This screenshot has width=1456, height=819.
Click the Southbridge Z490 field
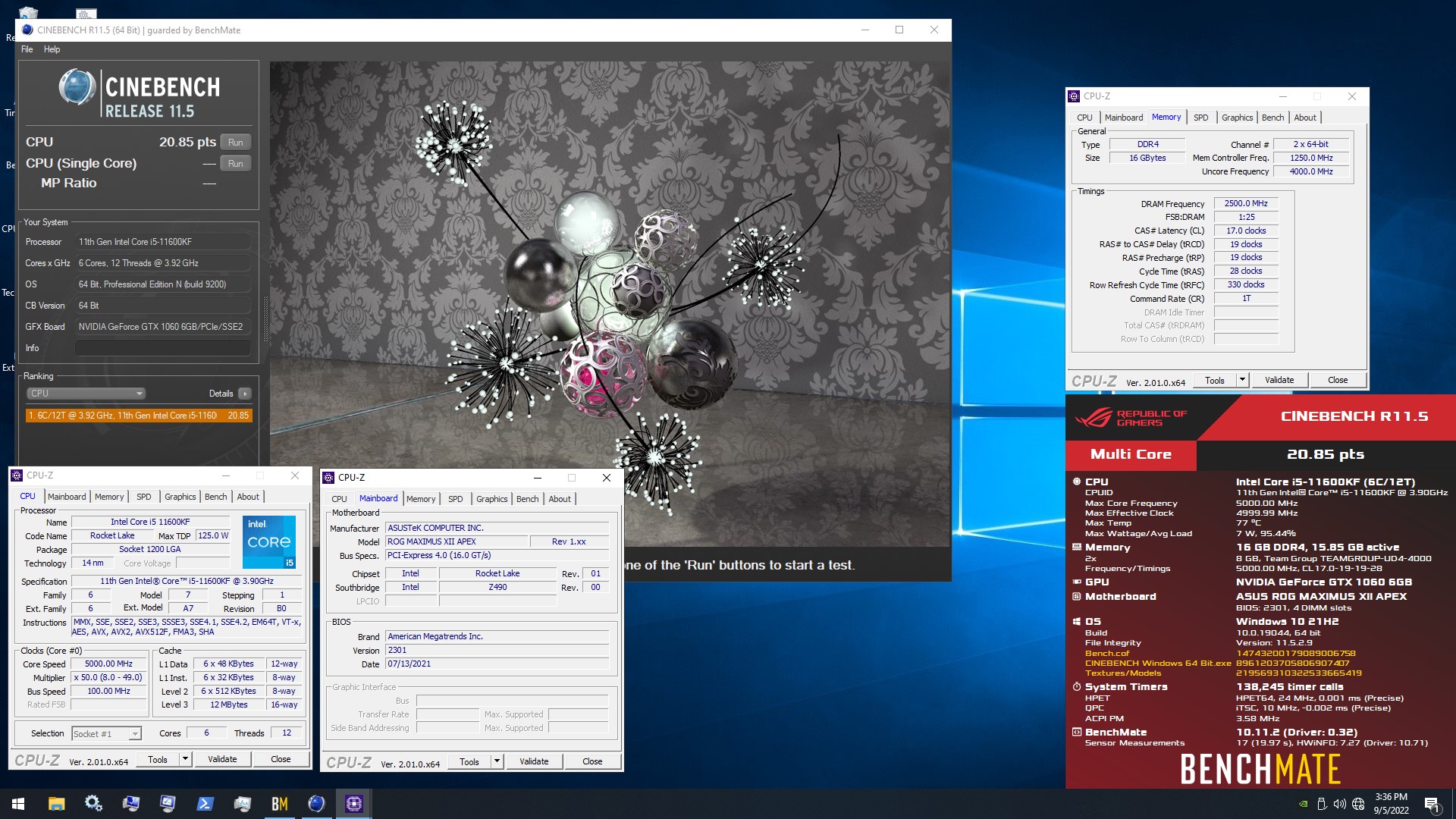pos(497,588)
